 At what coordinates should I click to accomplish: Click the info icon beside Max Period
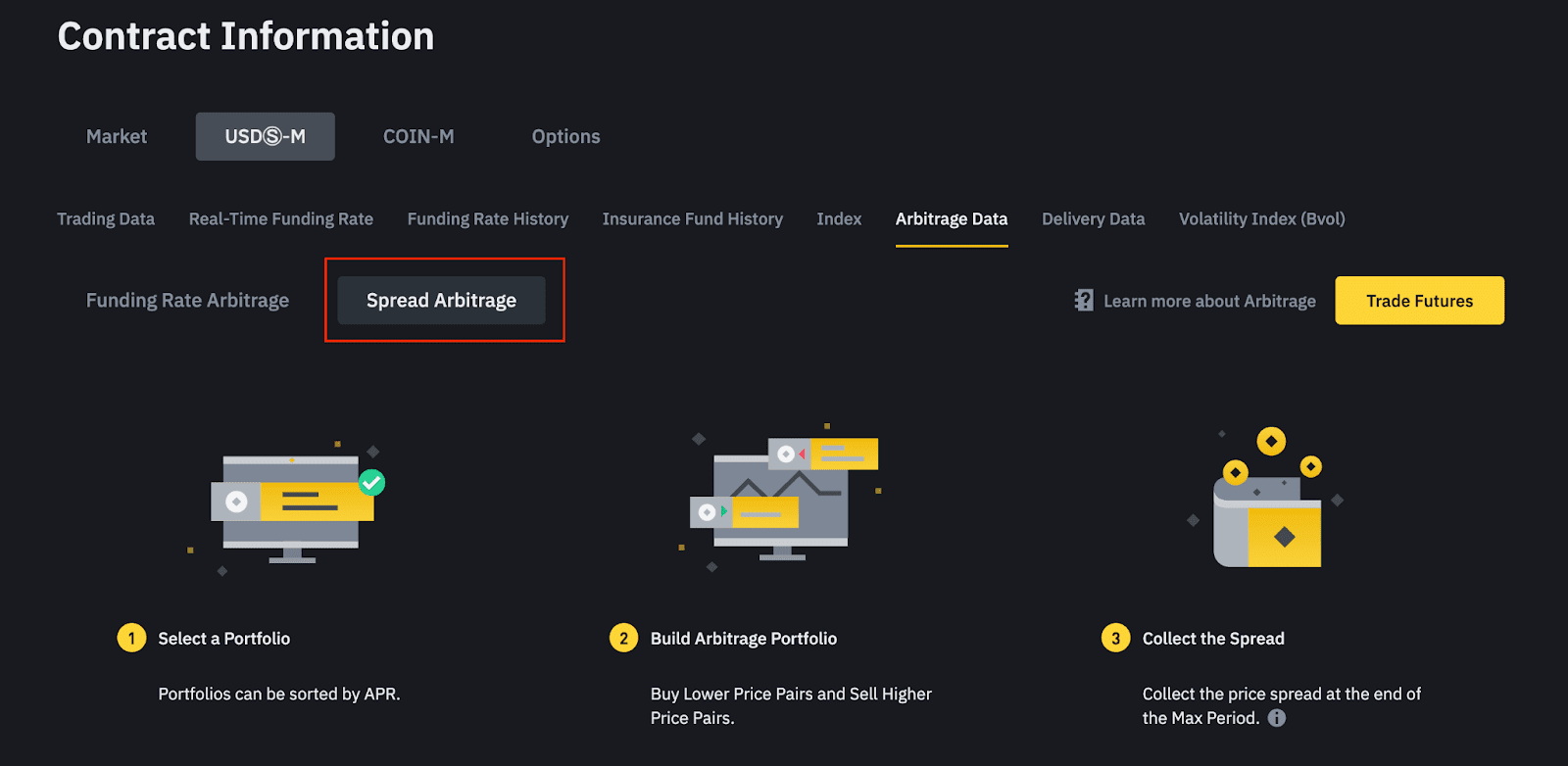pos(1277,718)
